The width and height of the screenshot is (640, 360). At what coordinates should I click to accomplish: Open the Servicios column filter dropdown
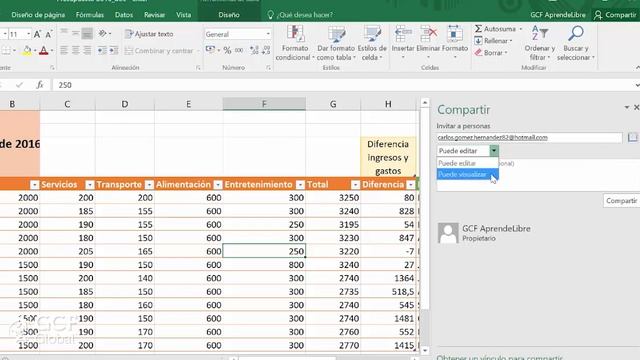90,185
